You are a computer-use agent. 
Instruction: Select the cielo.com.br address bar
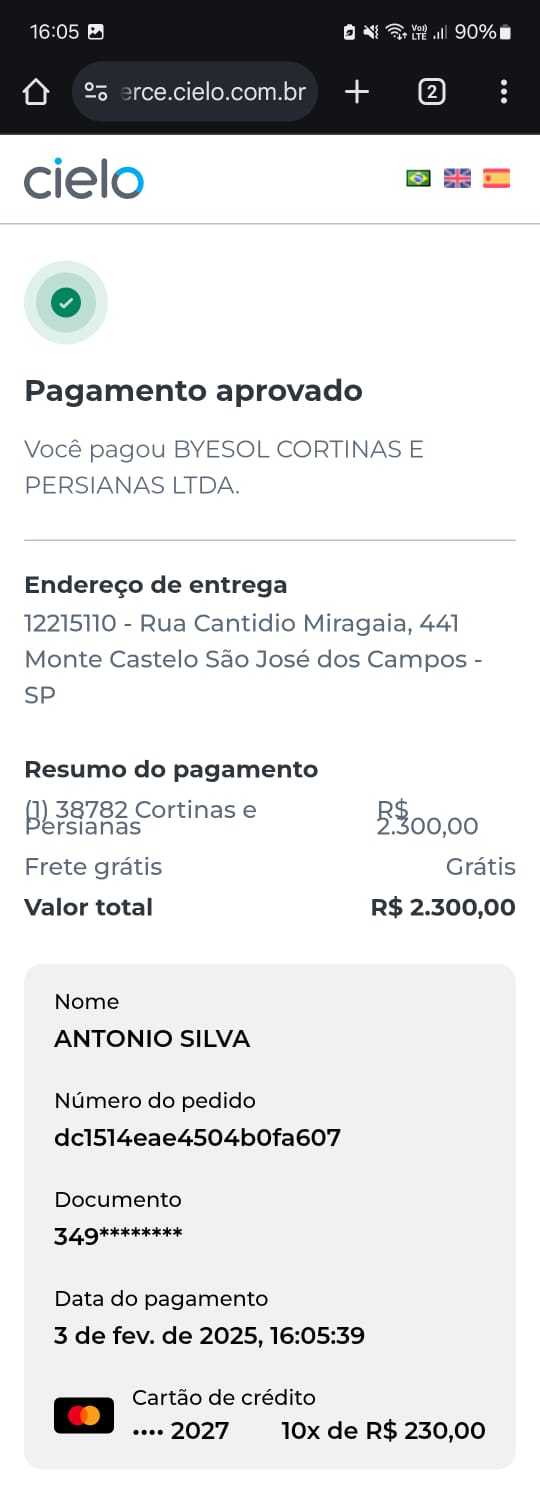[195, 92]
